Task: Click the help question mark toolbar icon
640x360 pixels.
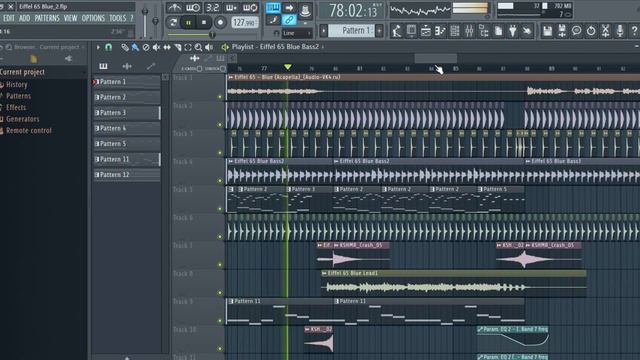Action: click(634, 31)
